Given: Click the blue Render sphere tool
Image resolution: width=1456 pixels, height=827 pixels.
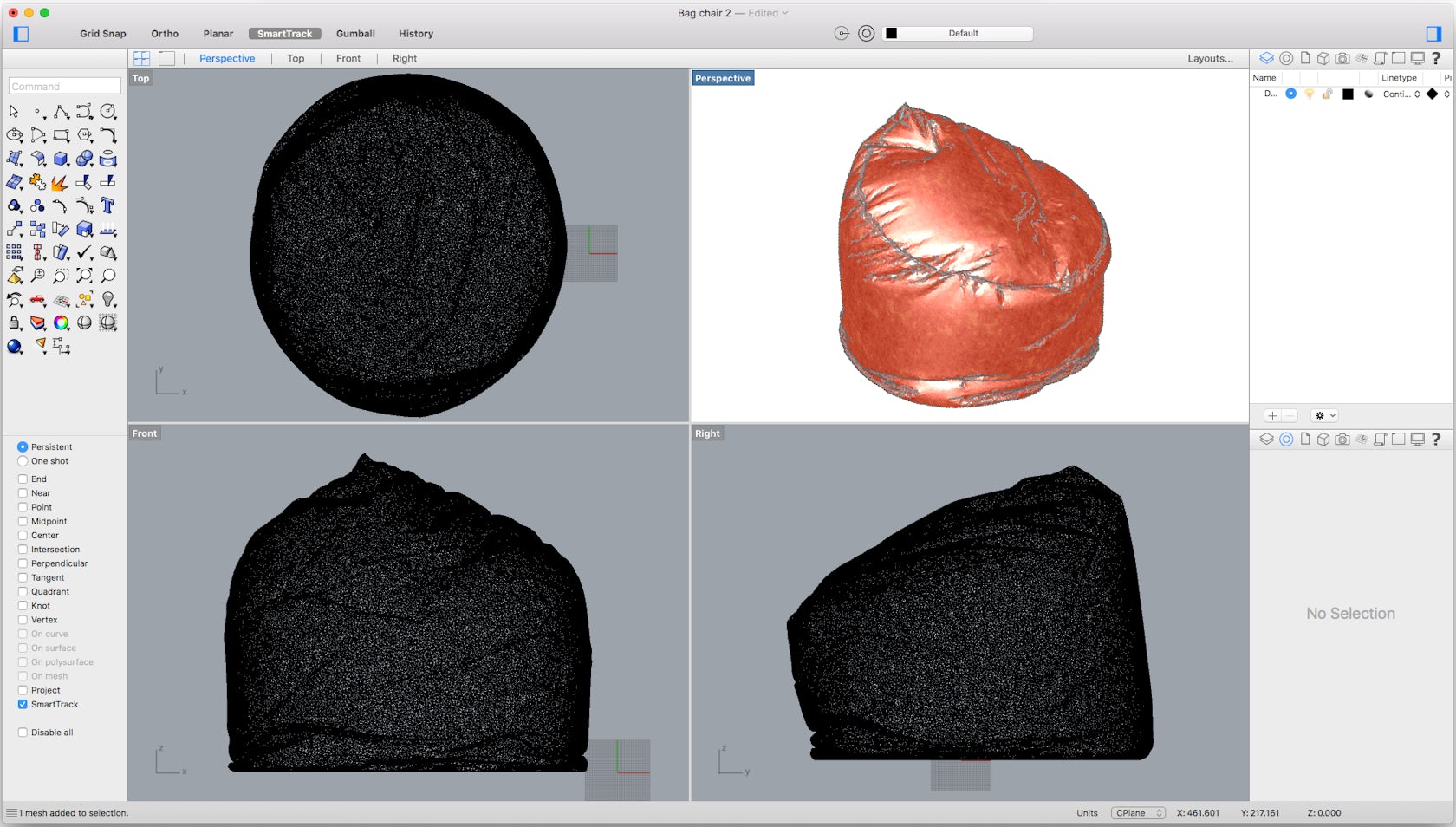Looking at the screenshot, I should pyautogui.click(x=15, y=347).
